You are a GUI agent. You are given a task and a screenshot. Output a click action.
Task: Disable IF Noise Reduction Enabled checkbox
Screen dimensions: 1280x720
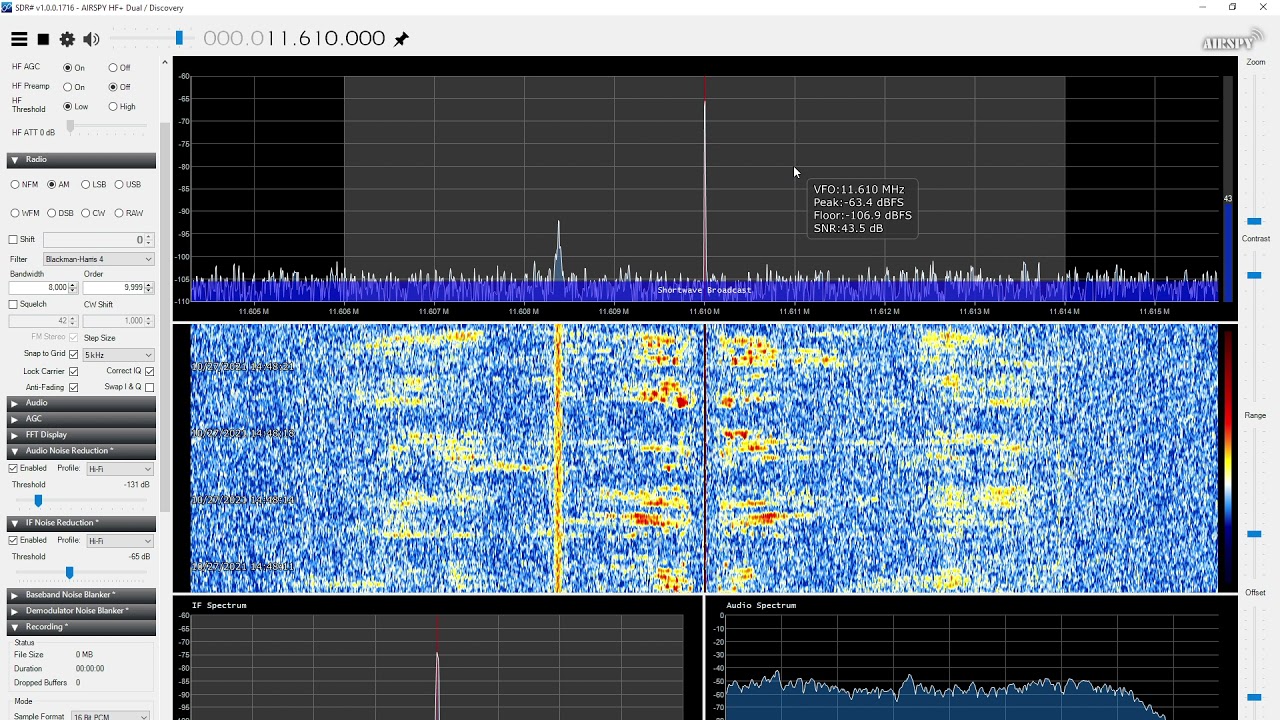tap(13, 540)
